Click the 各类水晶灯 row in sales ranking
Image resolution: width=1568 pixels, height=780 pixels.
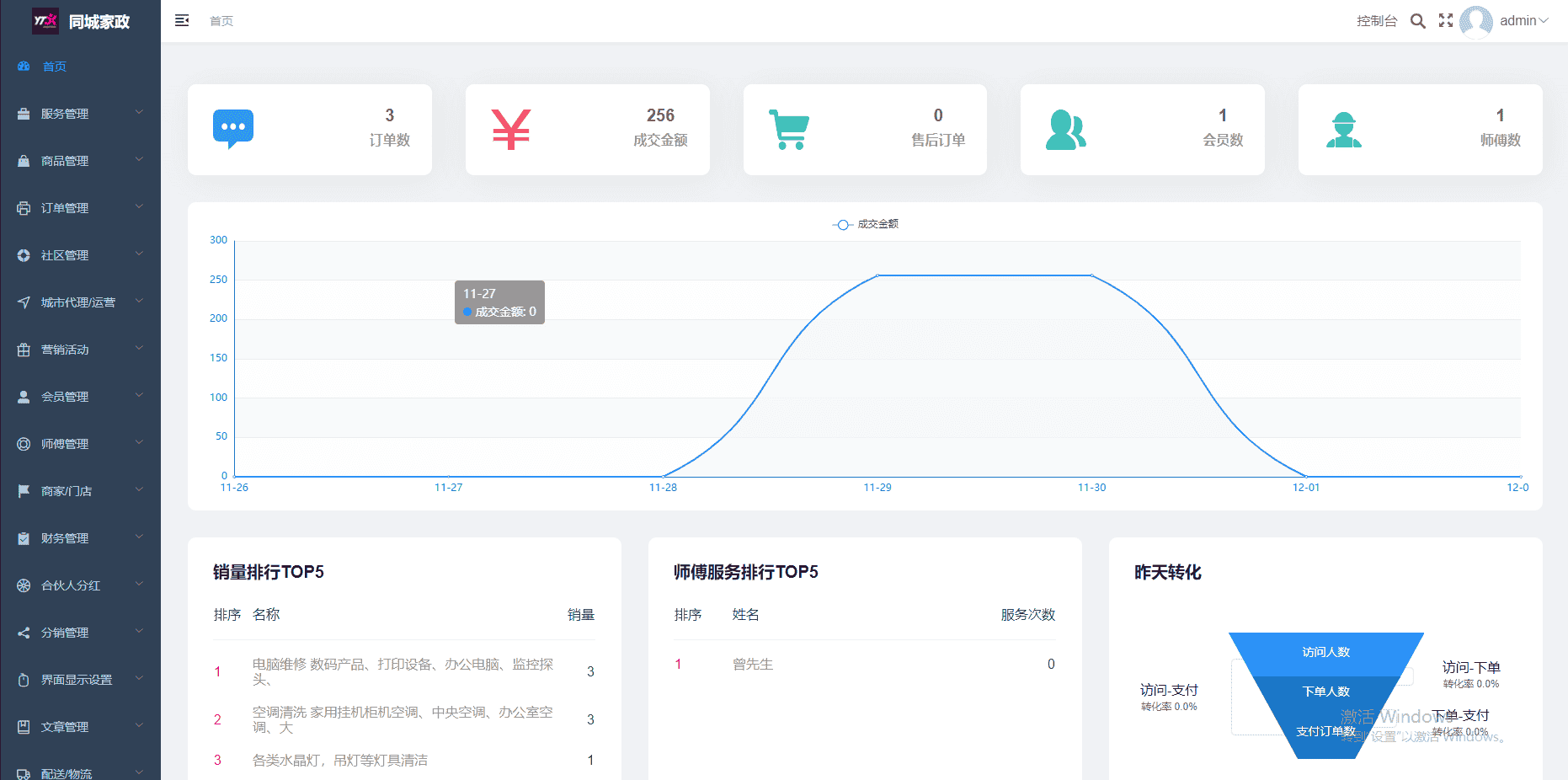(x=404, y=761)
